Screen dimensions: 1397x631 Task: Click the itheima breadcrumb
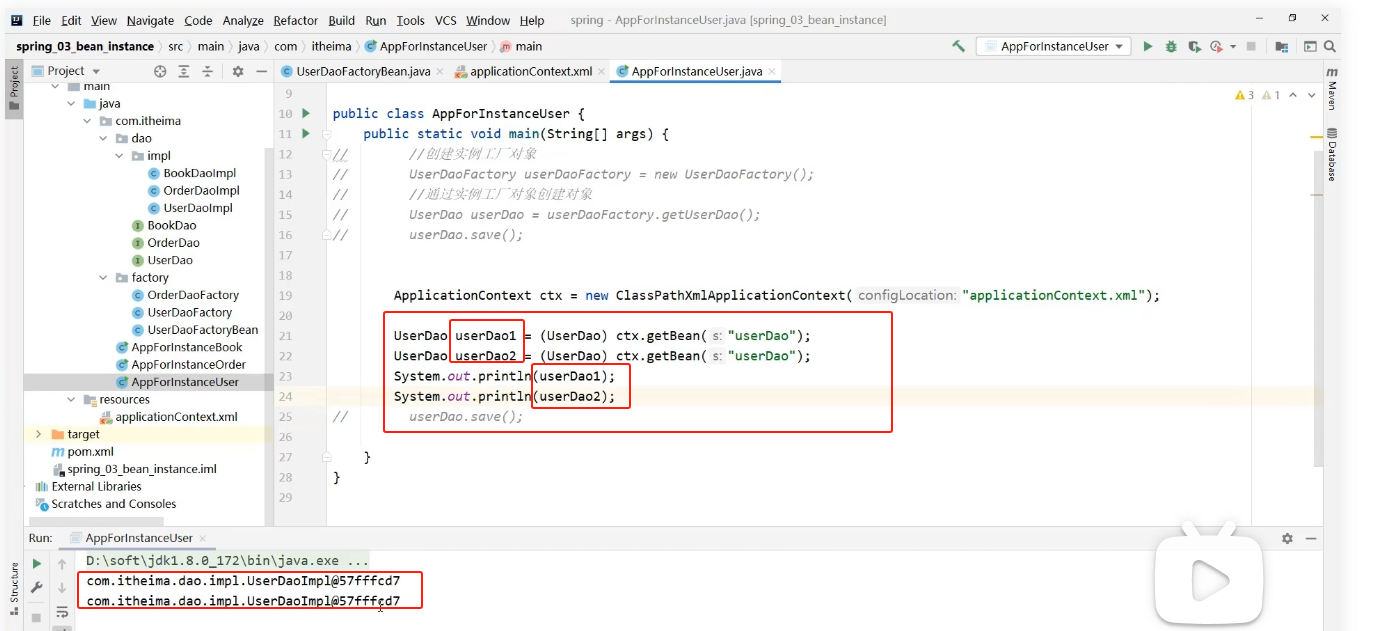click(329, 46)
